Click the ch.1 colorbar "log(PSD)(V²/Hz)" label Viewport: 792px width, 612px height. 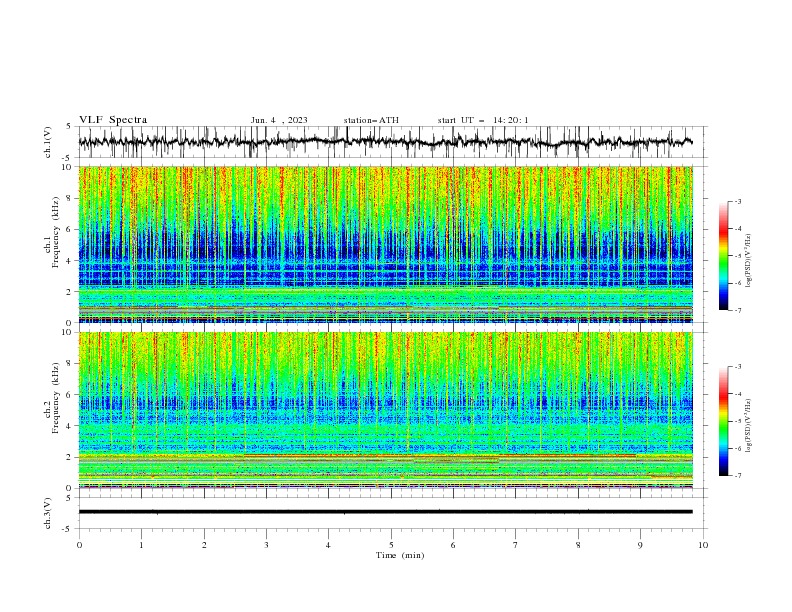pyautogui.click(x=748, y=261)
